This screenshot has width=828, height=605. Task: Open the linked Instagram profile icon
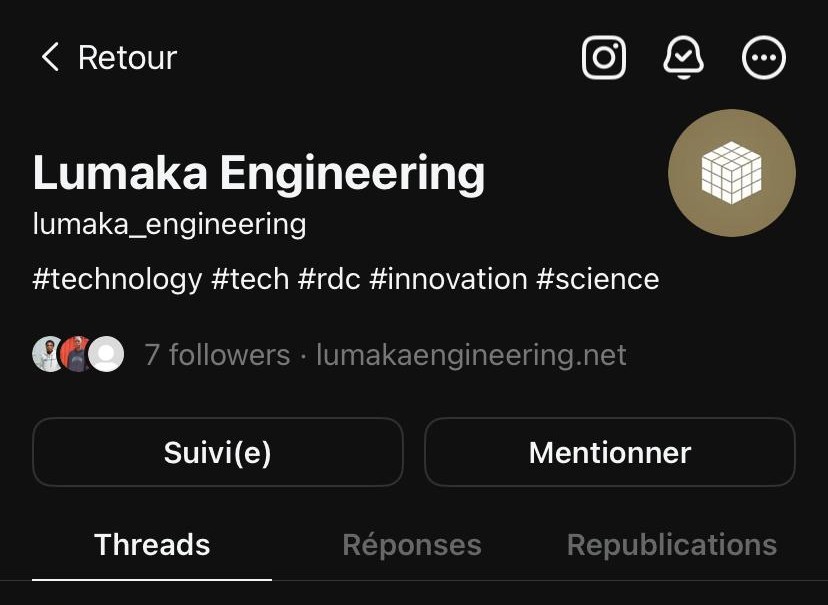coord(604,58)
